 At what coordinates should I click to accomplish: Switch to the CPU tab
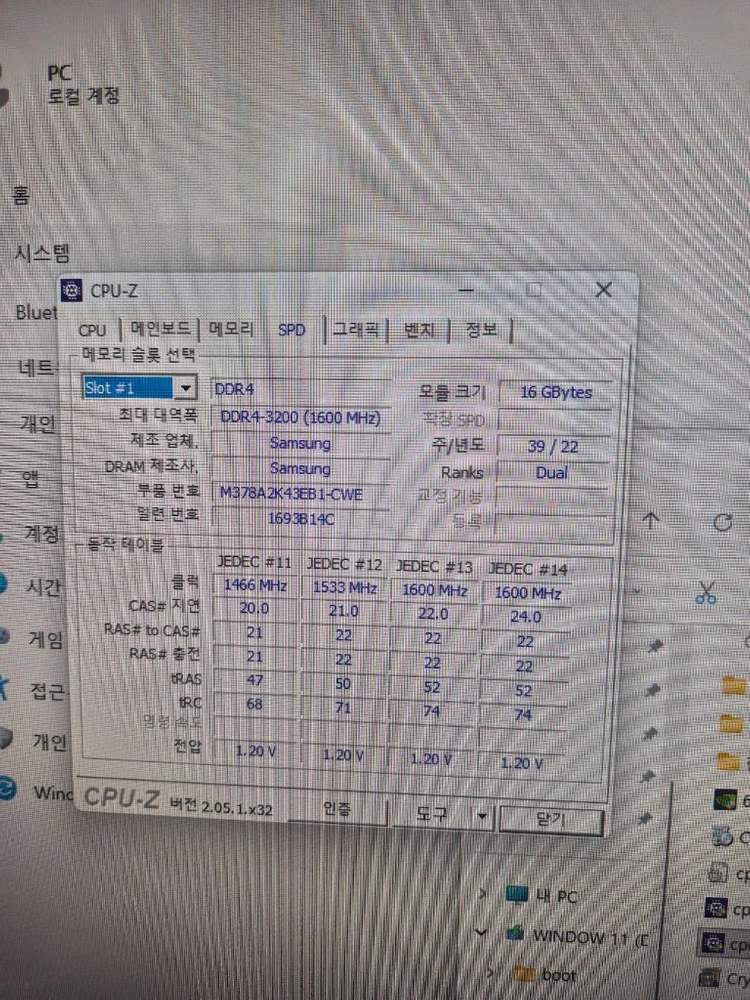click(x=92, y=330)
